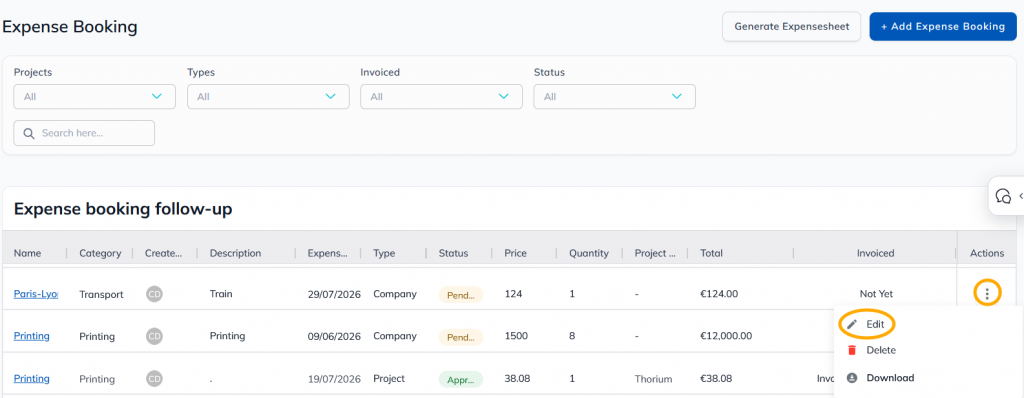Click the €124.00 total cell
The height and width of the screenshot is (398, 1024).
tap(719, 294)
